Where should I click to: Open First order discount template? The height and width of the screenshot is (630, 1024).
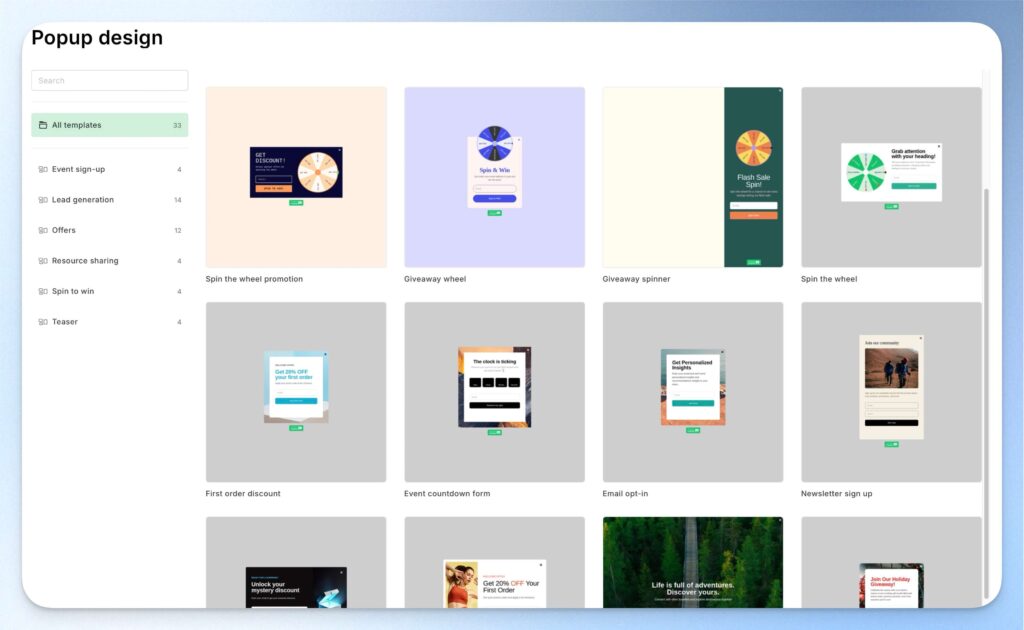(296, 392)
